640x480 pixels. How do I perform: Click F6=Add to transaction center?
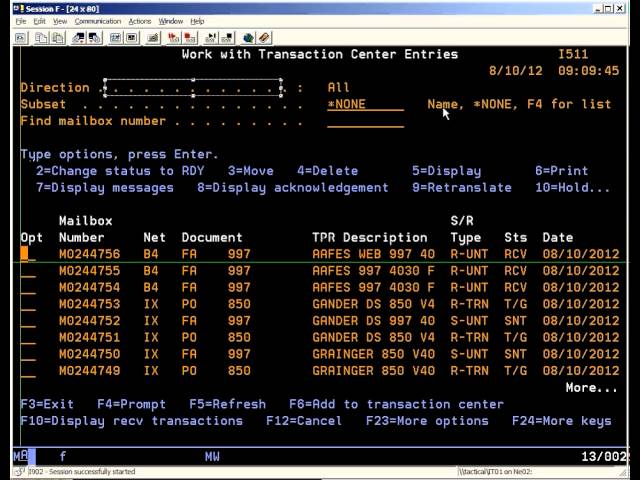click(x=396, y=404)
